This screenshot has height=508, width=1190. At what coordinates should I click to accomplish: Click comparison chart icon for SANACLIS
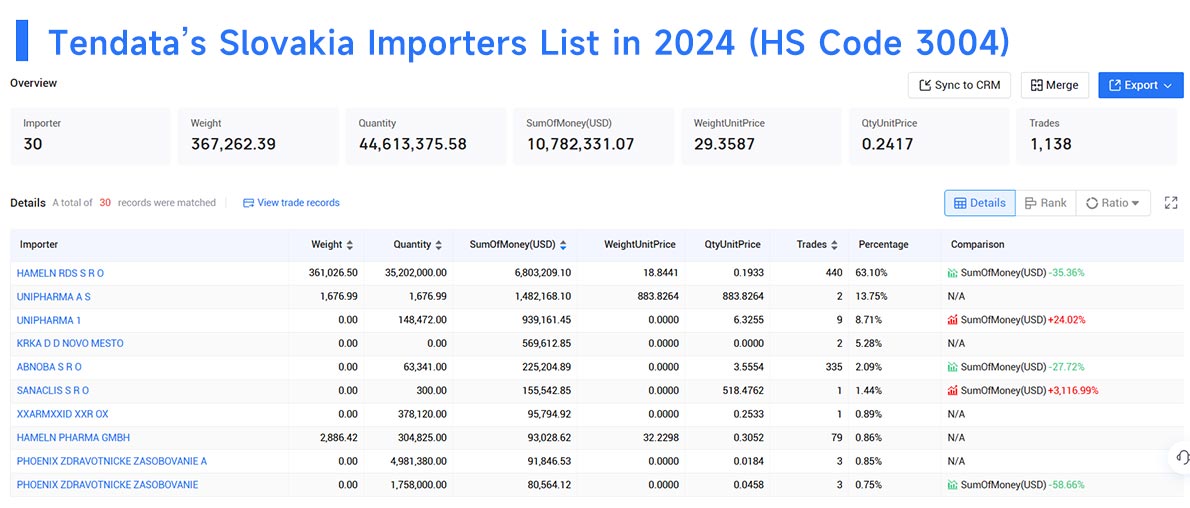point(952,390)
